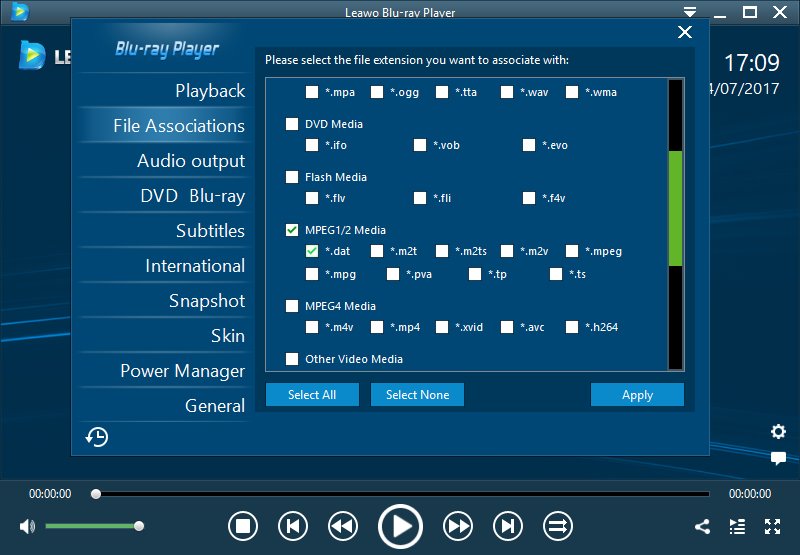Image resolution: width=800 pixels, height=555 pixels.
Task: Check the *.ts extension box
Action: (x=556, y=274)
